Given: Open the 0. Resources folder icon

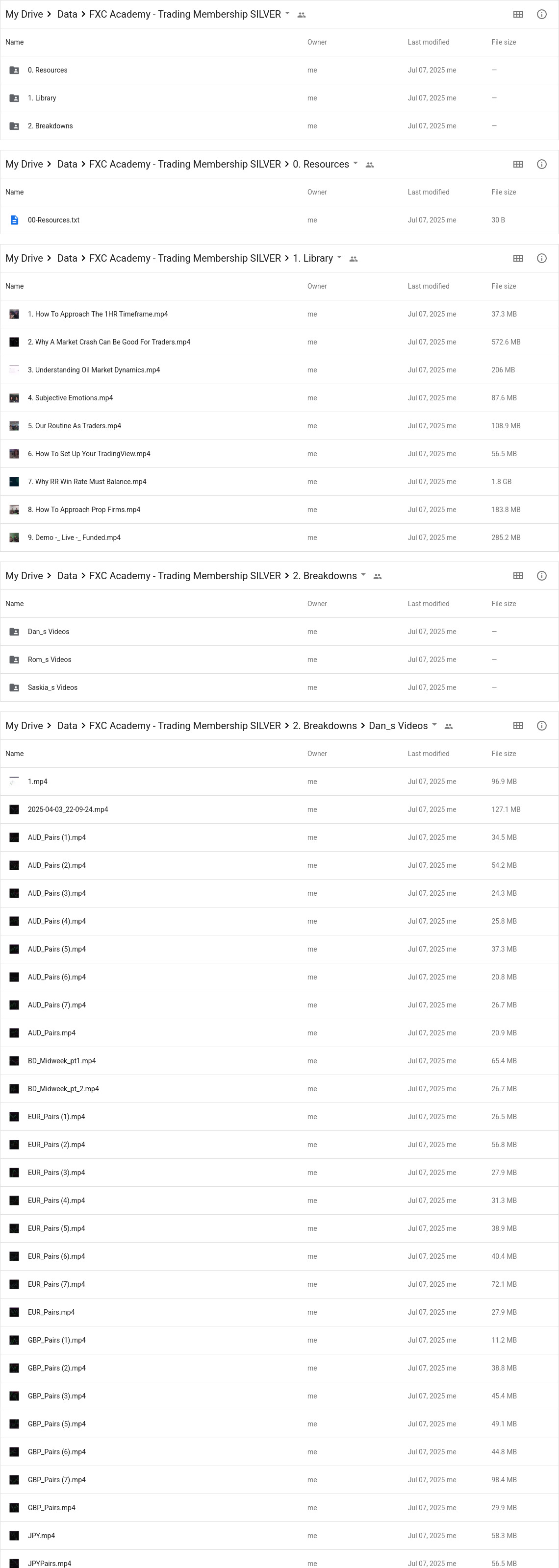Looking at the screenshot, I should [14, 70].
